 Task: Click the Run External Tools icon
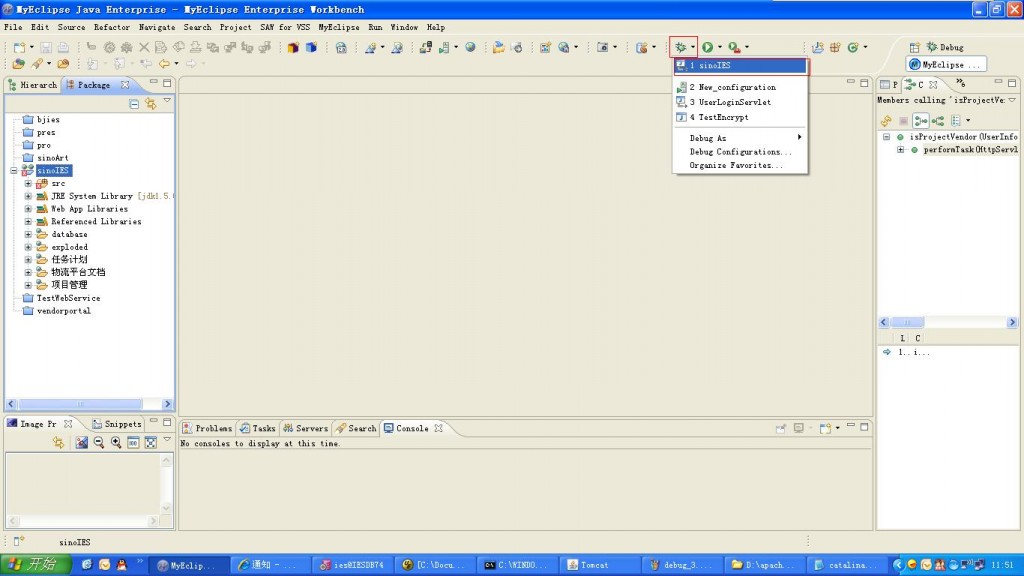point(734,47)
